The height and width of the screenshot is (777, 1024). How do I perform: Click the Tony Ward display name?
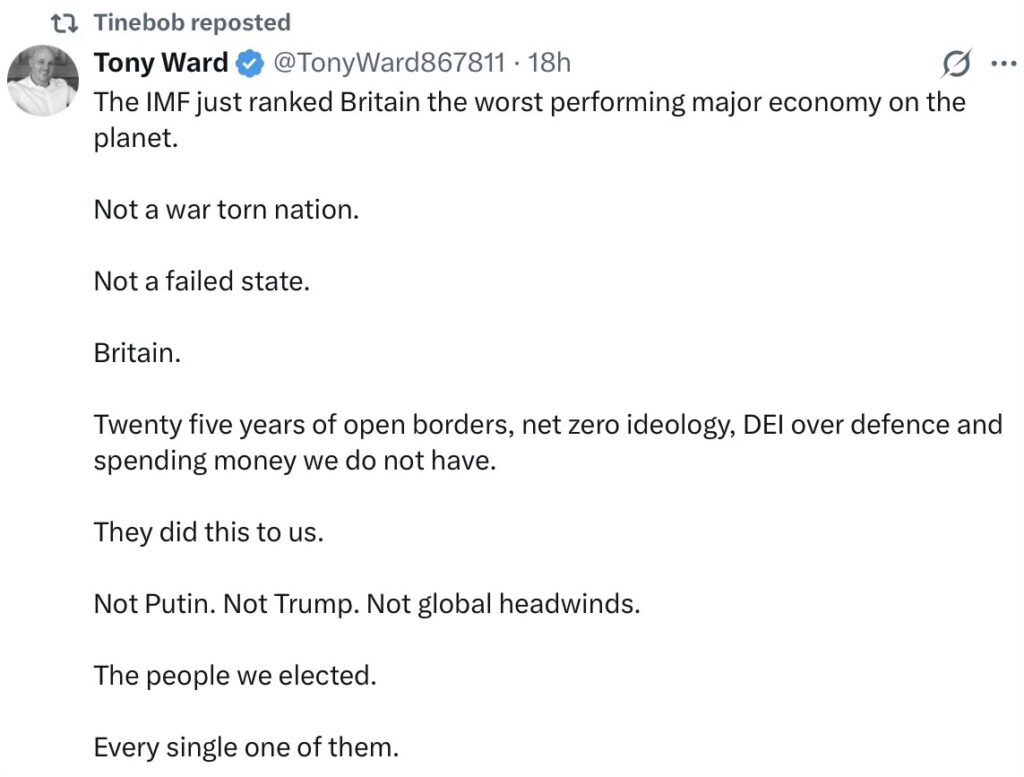pos(160,63)
